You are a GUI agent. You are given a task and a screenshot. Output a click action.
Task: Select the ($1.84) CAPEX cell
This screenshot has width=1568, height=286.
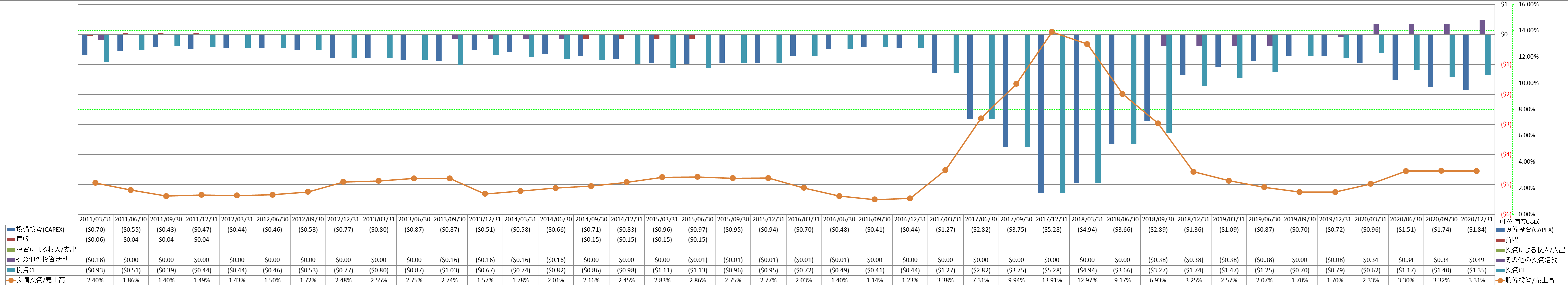click(1477, 230)
